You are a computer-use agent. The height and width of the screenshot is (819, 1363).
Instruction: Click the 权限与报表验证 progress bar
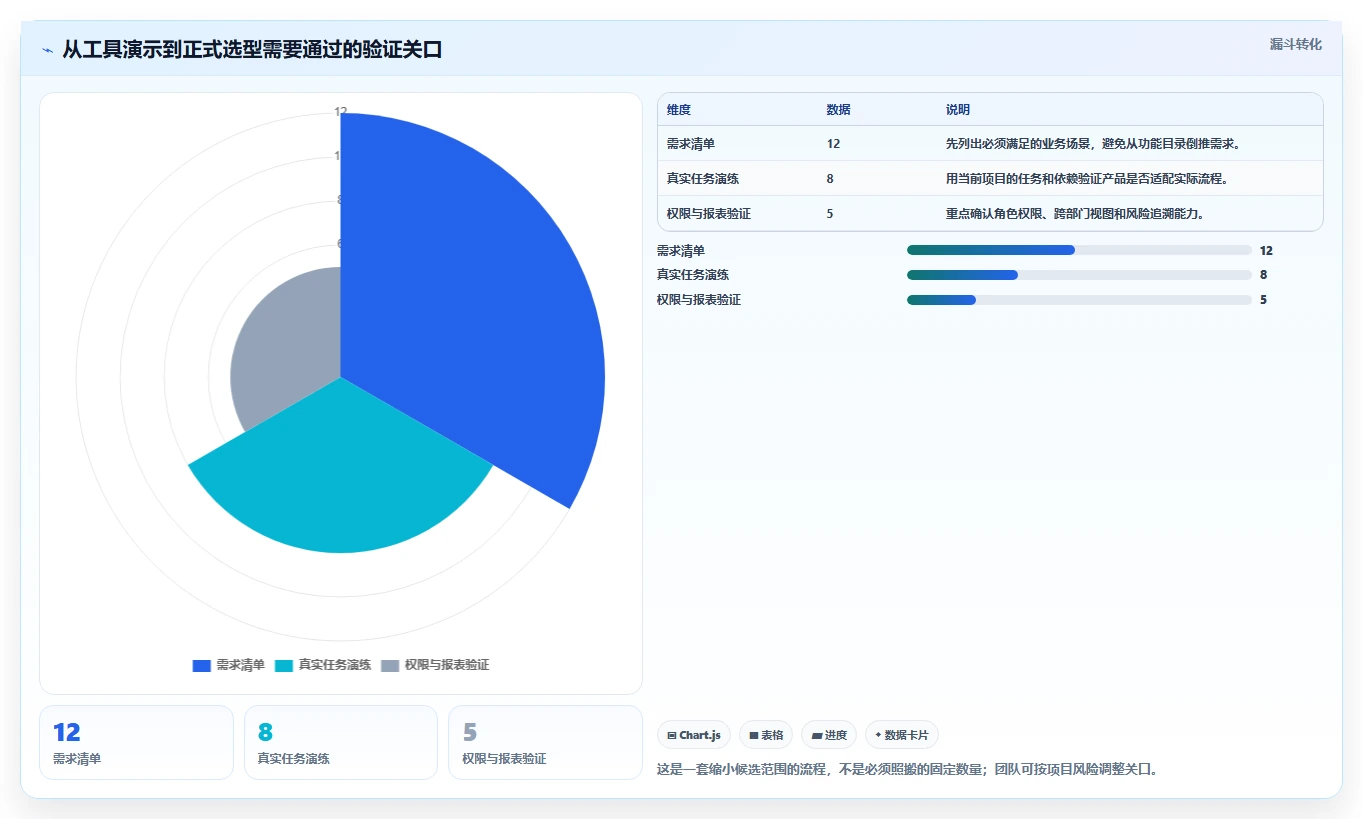(1079, 300)
